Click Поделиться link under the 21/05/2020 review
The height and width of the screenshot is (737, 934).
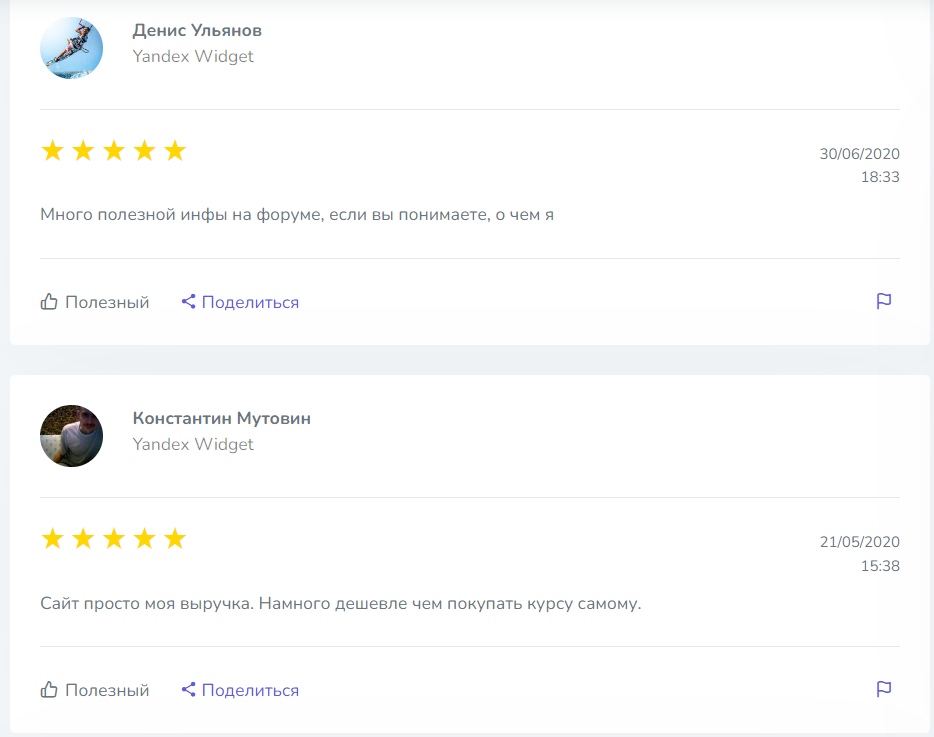tap(250, 690)
